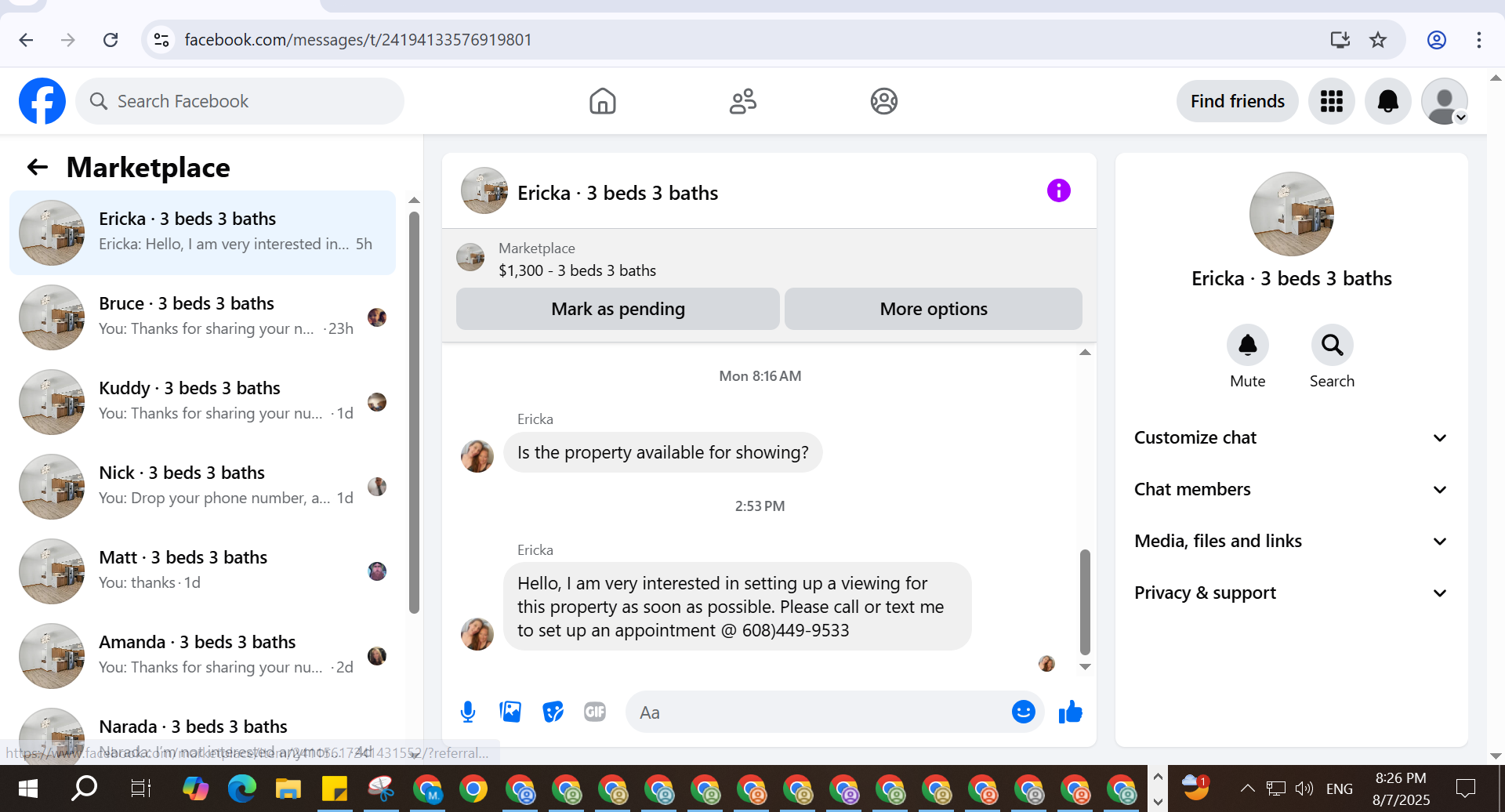The width and height of the screenshot is (1505, 812).
Task: Click conversation list scrollbar
Action: coord(414,412)
